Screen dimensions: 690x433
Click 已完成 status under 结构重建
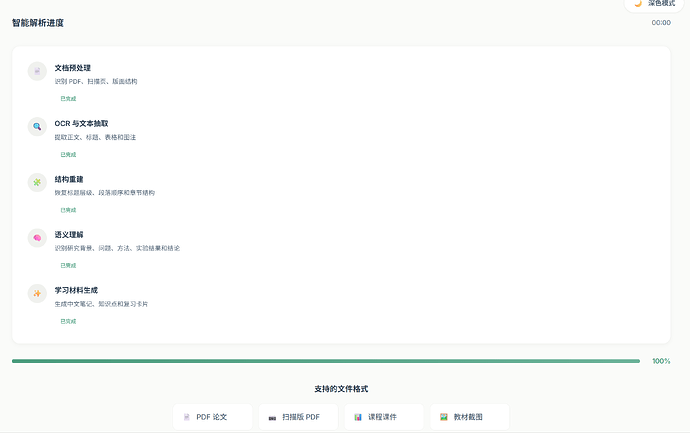coord(68,210)
